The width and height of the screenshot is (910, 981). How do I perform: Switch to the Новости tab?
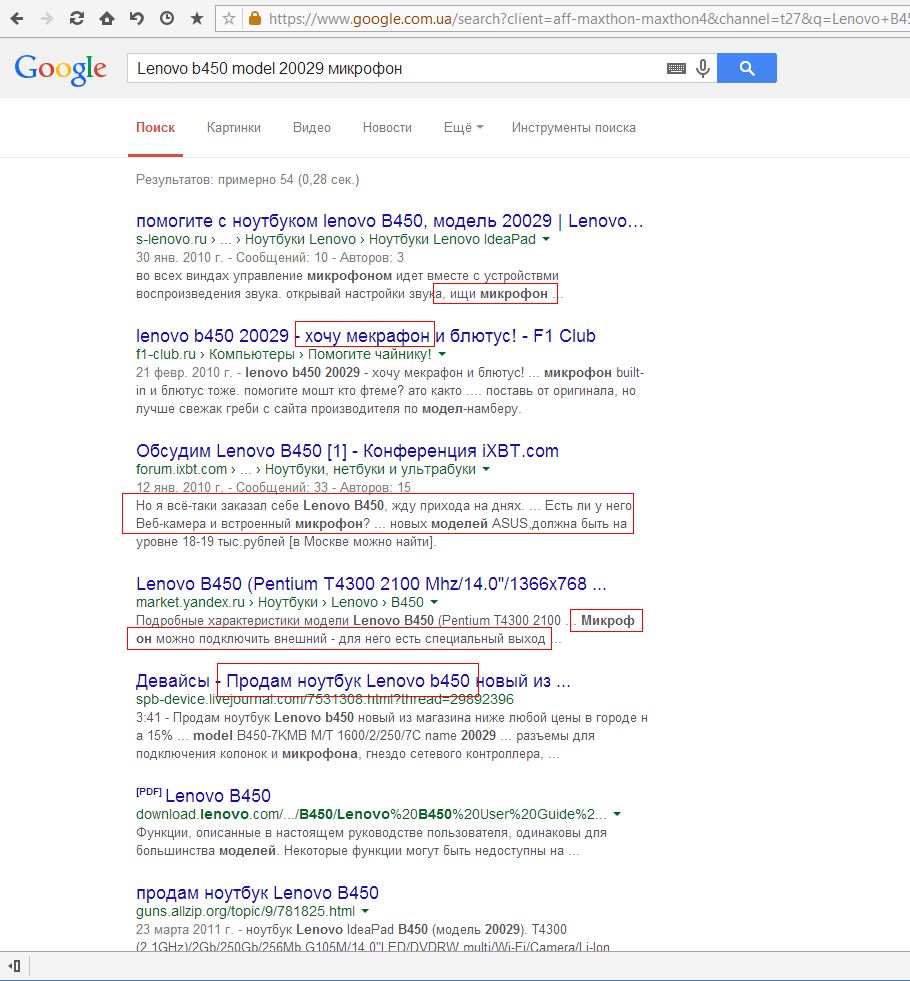coord(387,127)
